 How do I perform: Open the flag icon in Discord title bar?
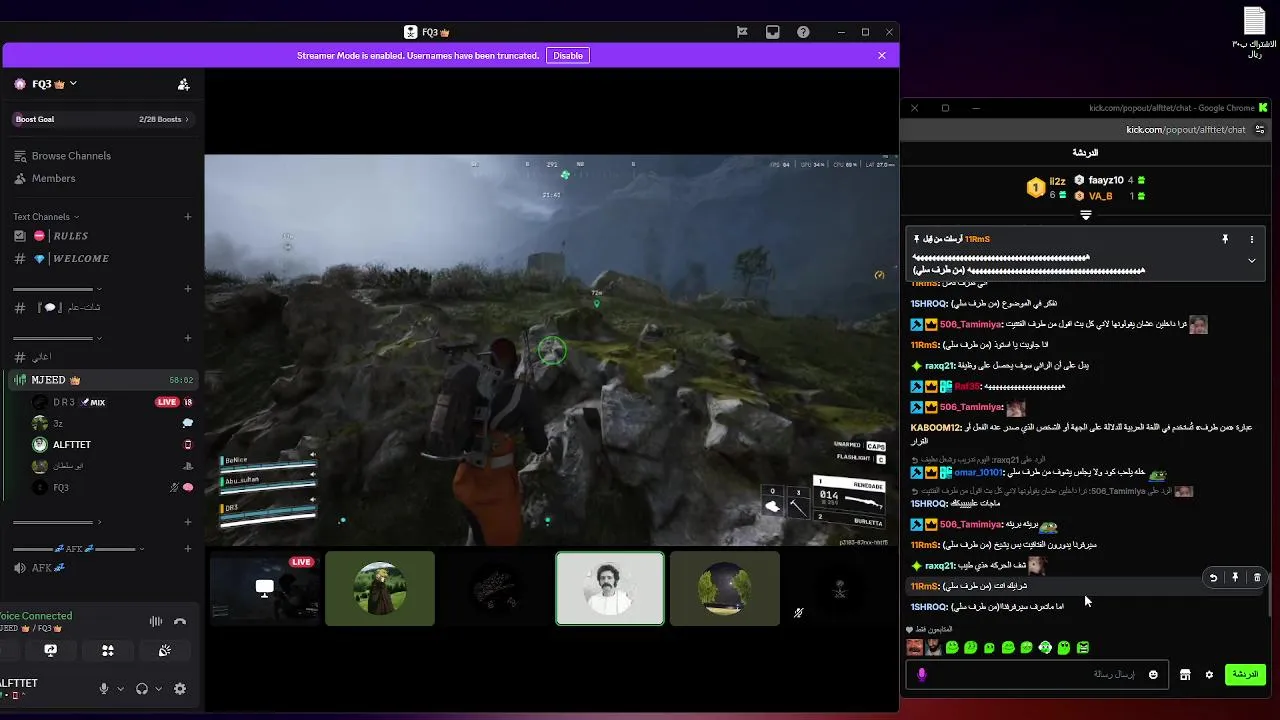[742, 32]
